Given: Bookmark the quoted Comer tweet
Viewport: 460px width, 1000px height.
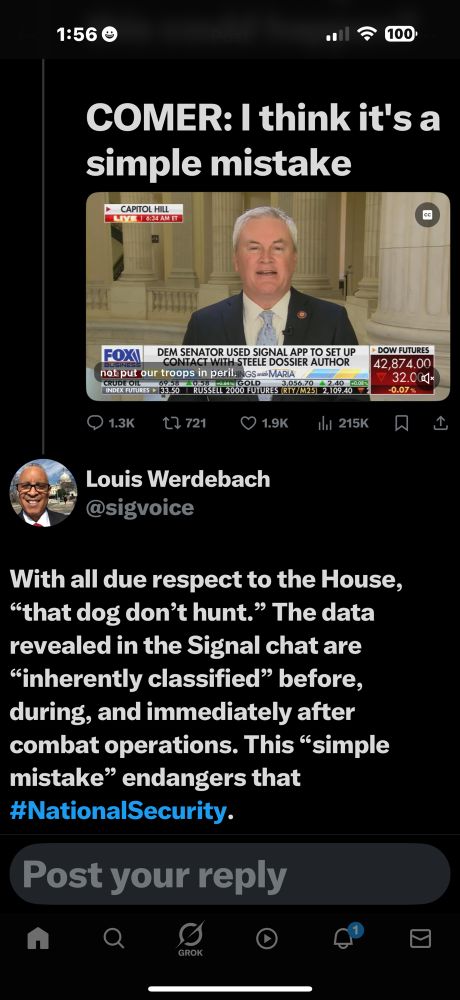Looking at the screenshot, I should [401, 423].
